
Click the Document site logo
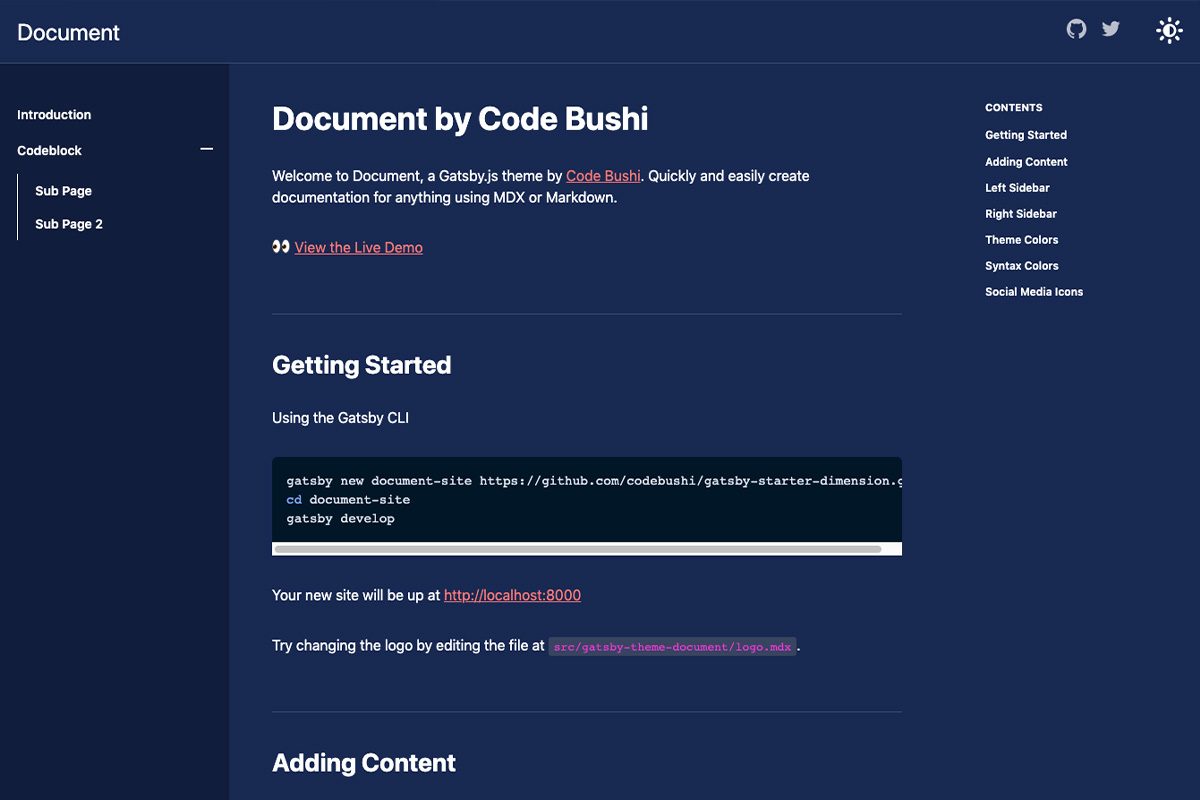68,32
